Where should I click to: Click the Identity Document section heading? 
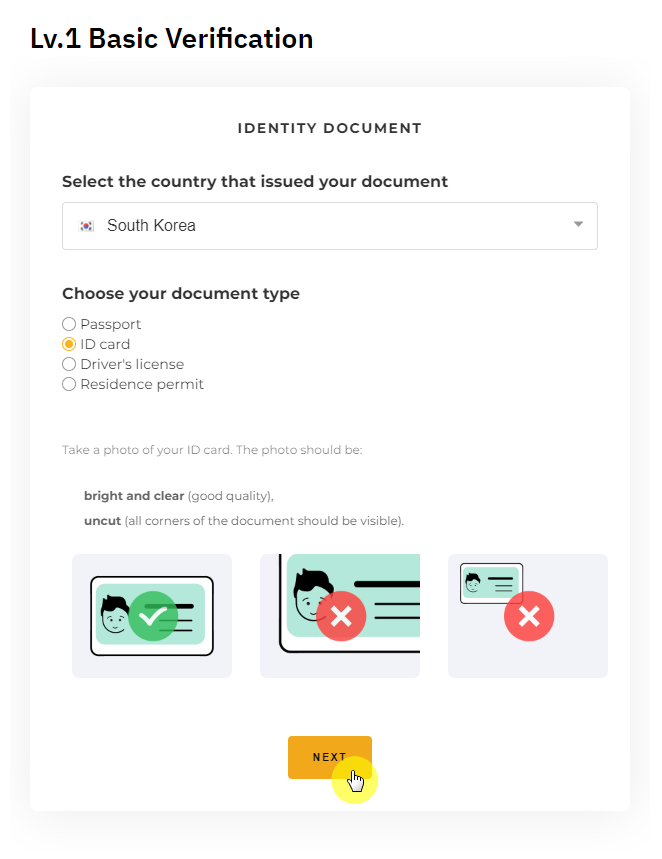[x=330, y=128]
